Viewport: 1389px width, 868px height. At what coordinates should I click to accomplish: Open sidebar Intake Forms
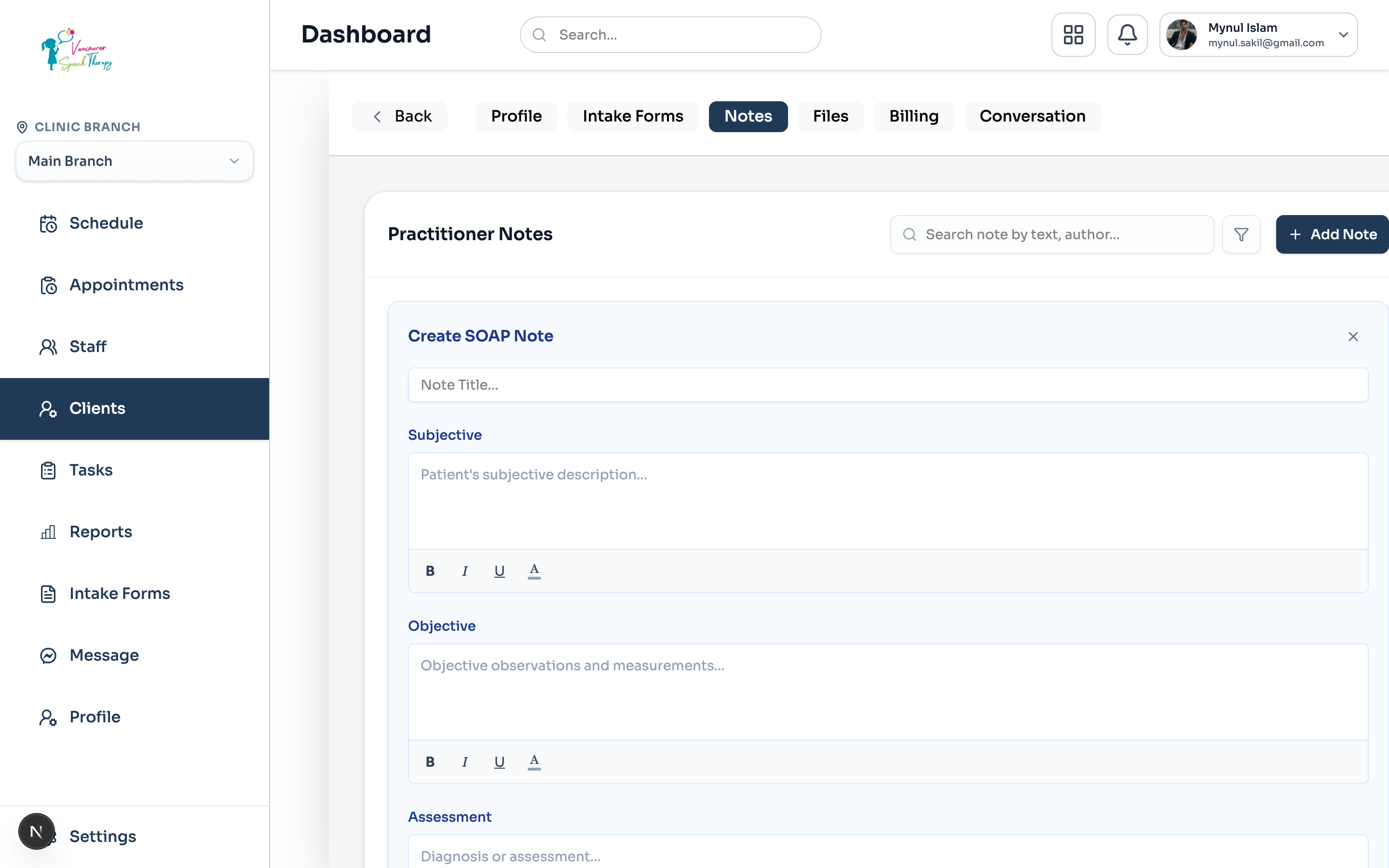point(134,594)
